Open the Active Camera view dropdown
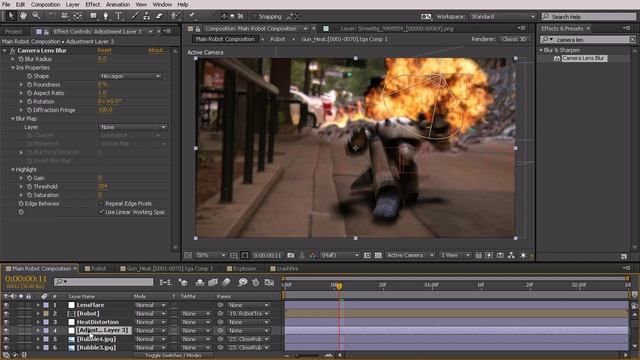The width and height of the screenshot is (640, 360). [x=410, y=256]
